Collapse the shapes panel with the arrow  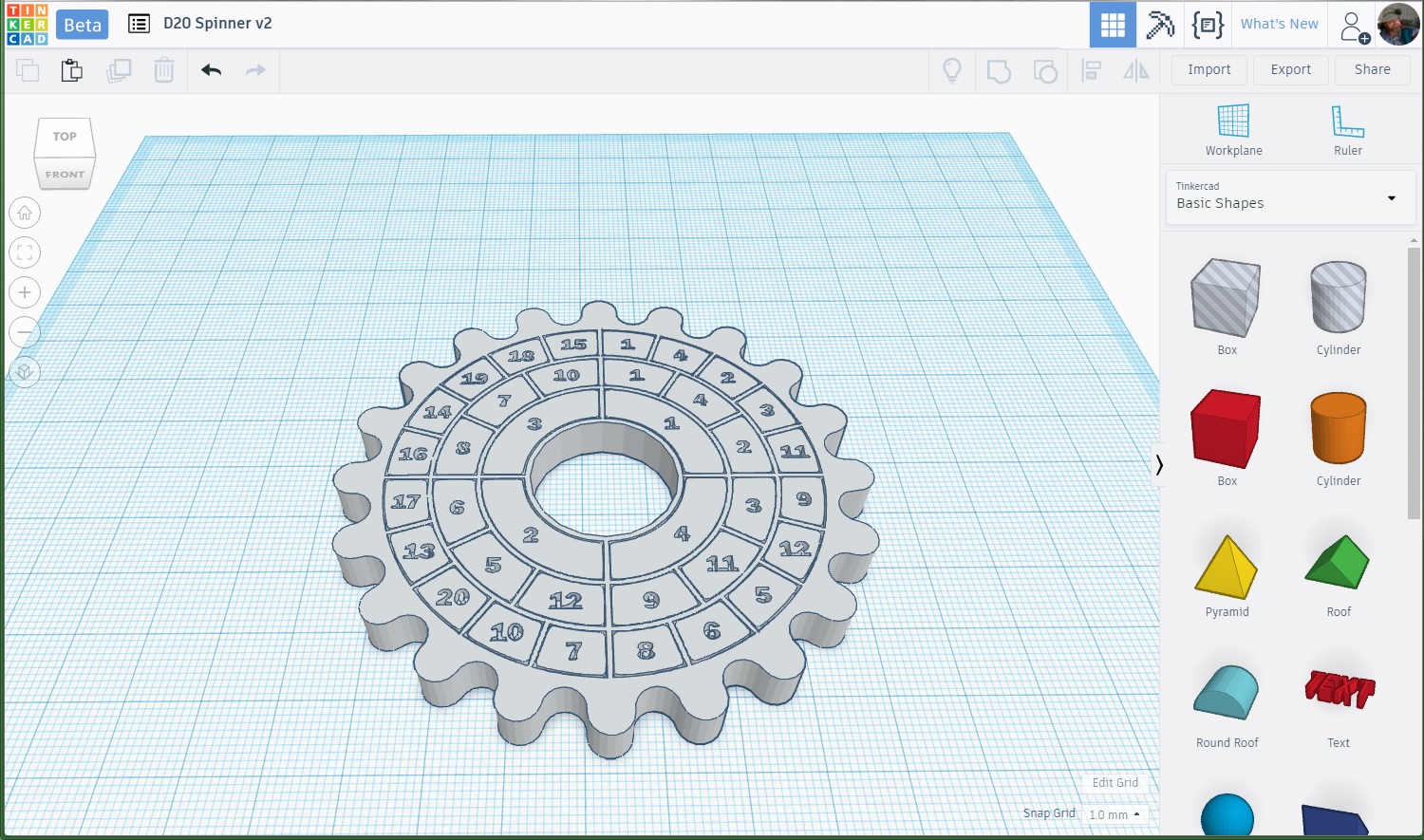coord(1158,464)
